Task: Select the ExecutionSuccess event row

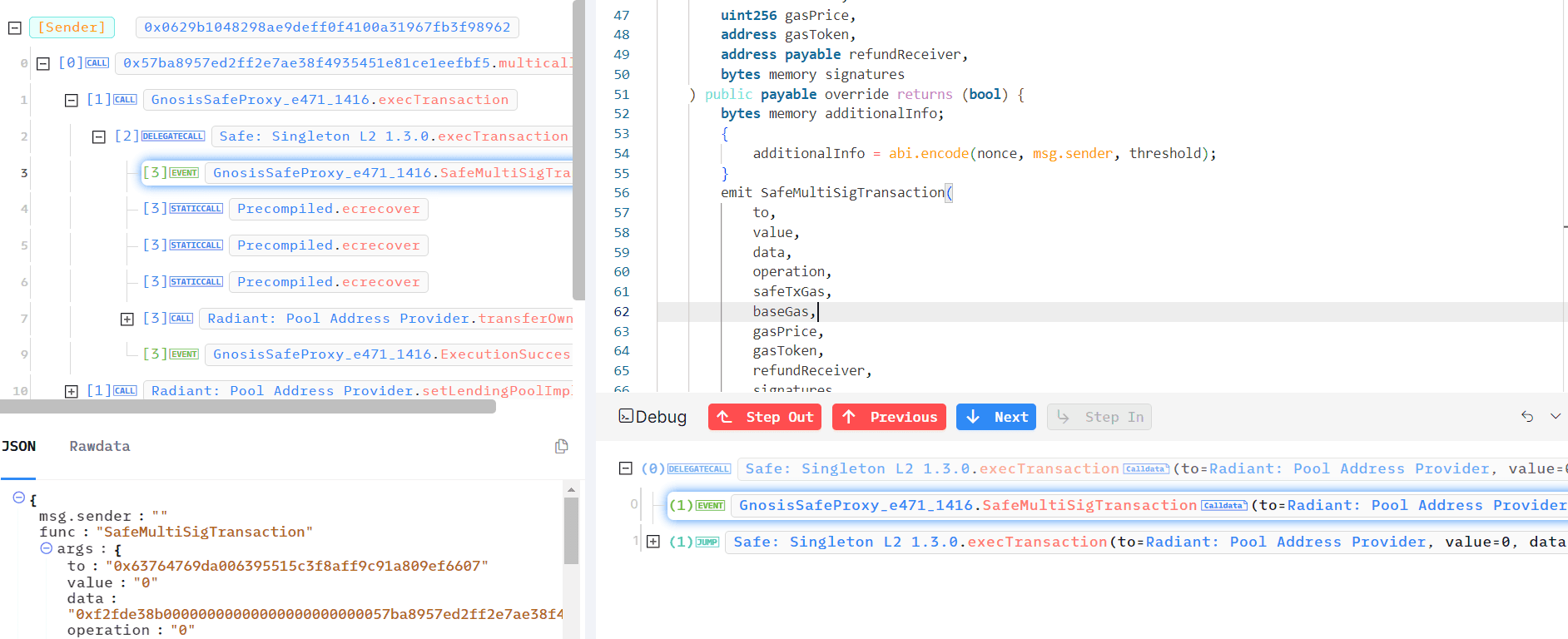Action: [x=391, y=354]
